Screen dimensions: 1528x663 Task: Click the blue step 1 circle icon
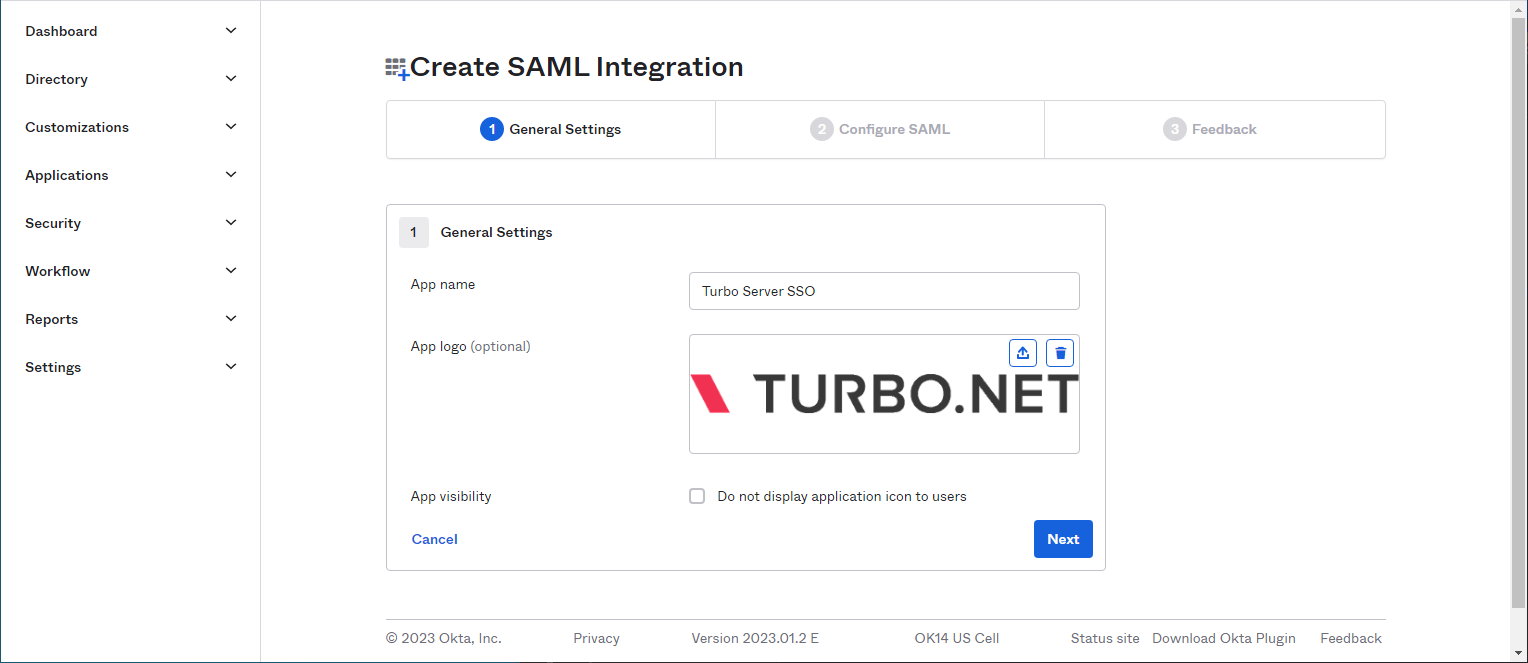(491, 129)
